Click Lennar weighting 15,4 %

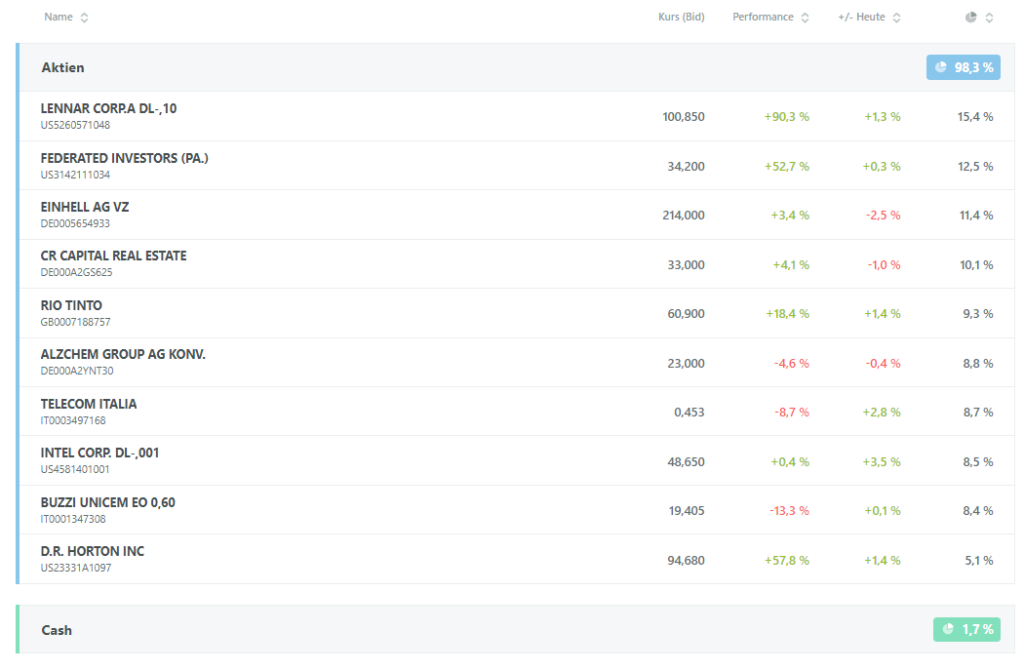coord(975,117)
